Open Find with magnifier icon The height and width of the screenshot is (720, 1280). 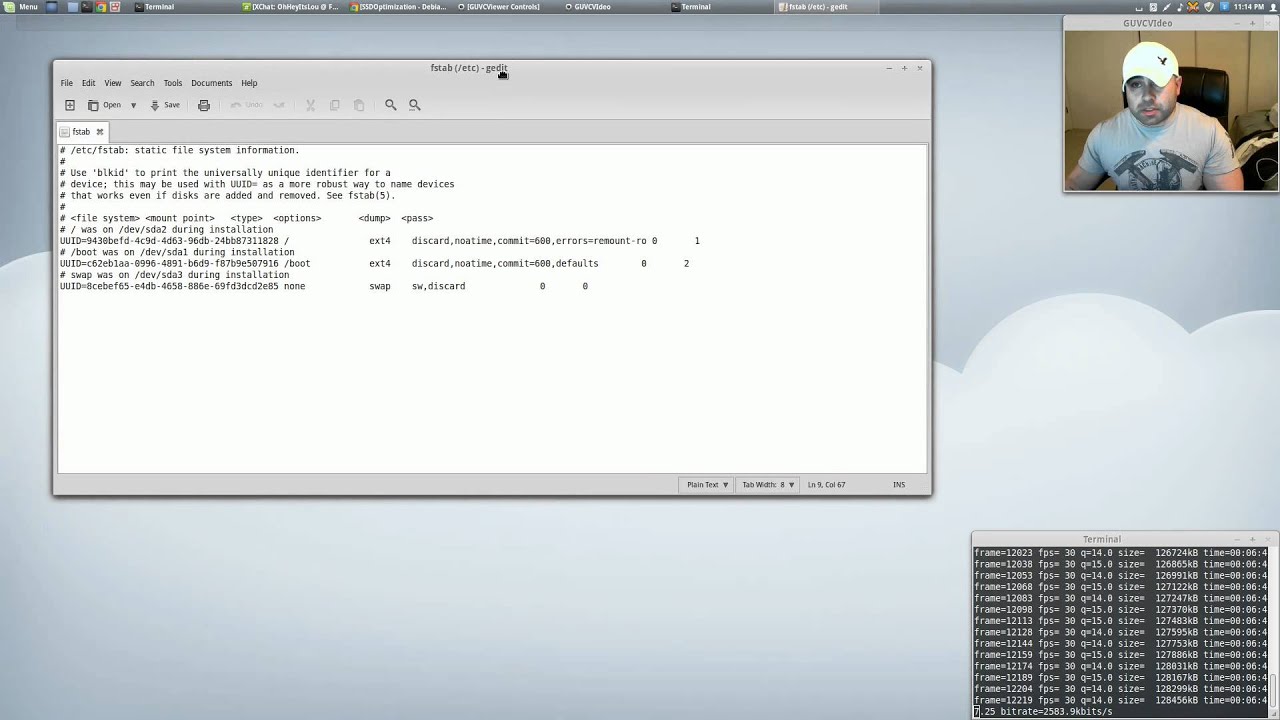pyautogui.click(x=391, y=105)
